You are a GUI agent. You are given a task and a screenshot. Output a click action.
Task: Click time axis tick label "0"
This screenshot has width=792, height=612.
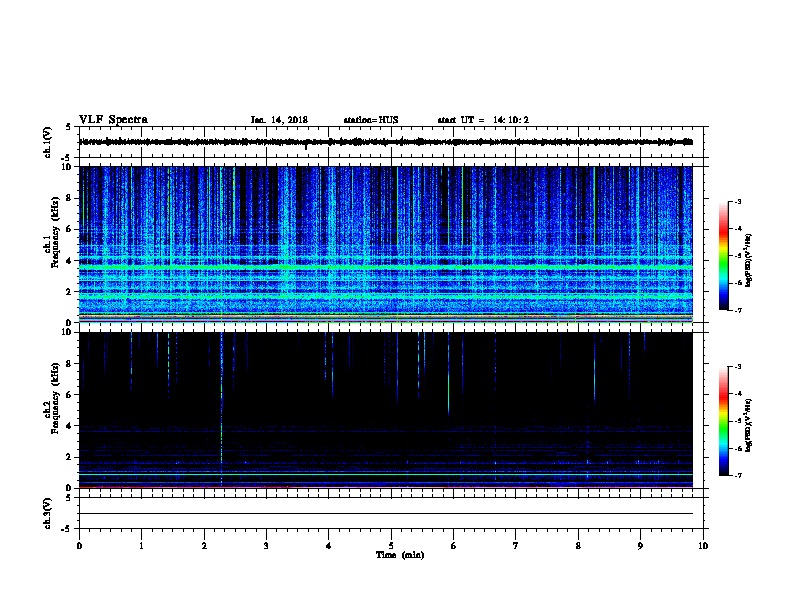point(79,545)
